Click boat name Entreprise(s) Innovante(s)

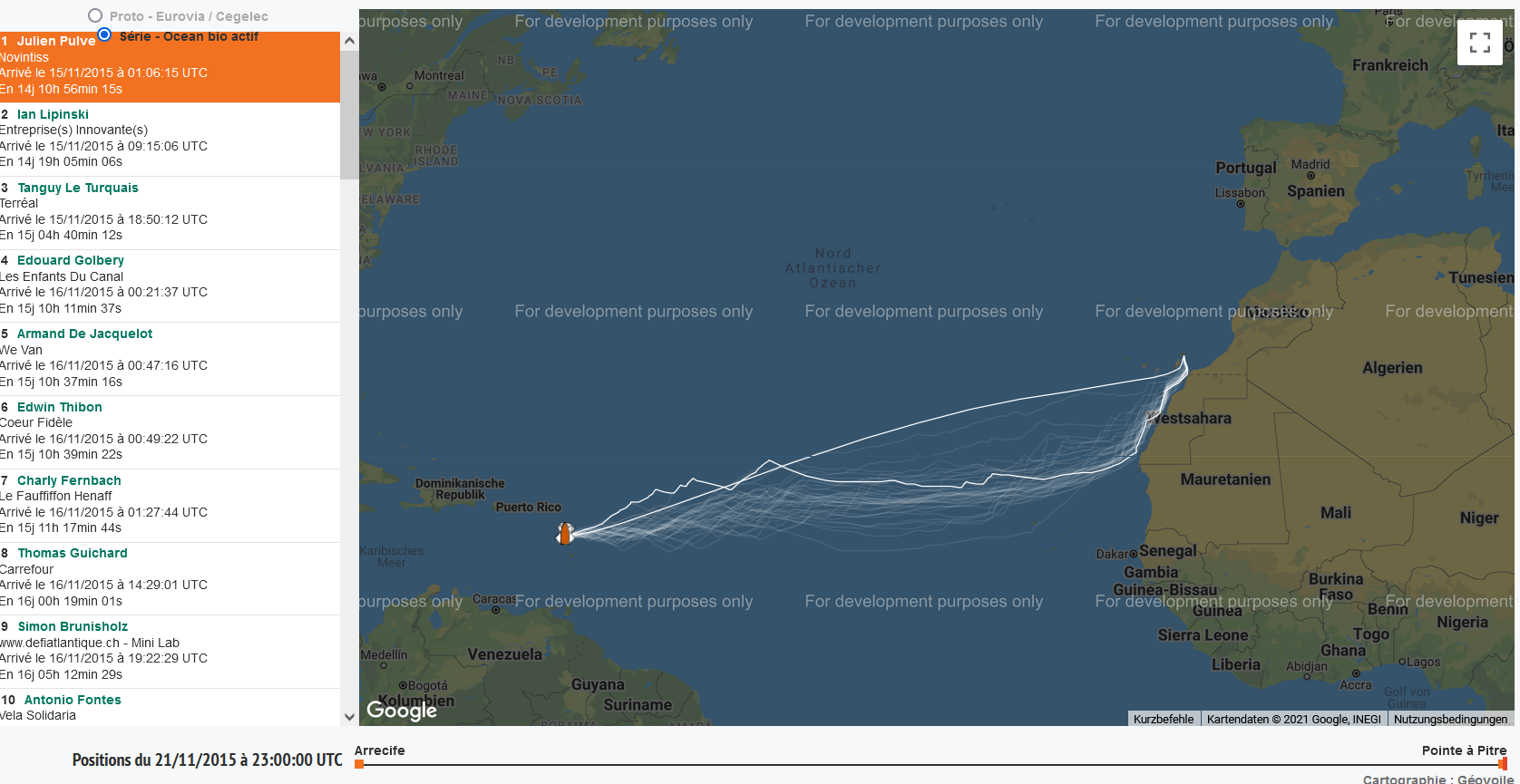[73, 130]
